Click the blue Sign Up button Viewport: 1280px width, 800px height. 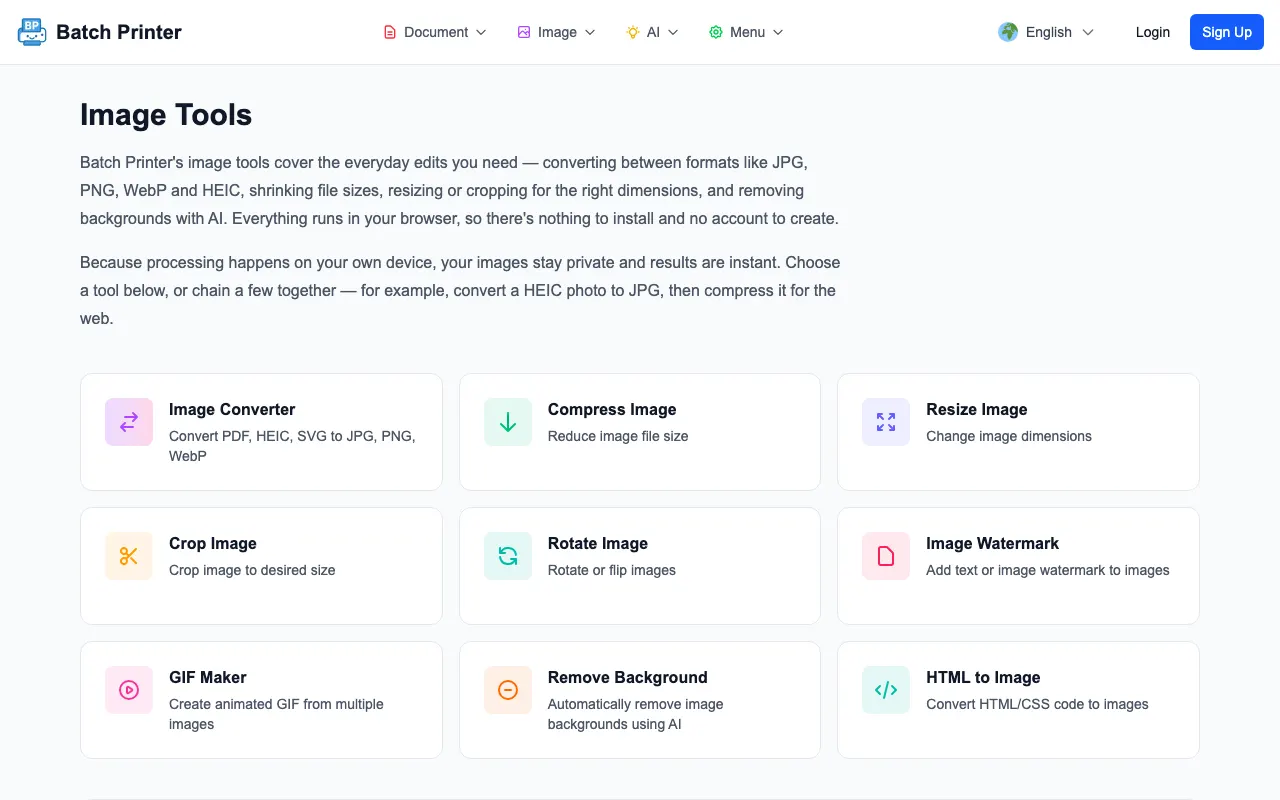[1227, 32]
